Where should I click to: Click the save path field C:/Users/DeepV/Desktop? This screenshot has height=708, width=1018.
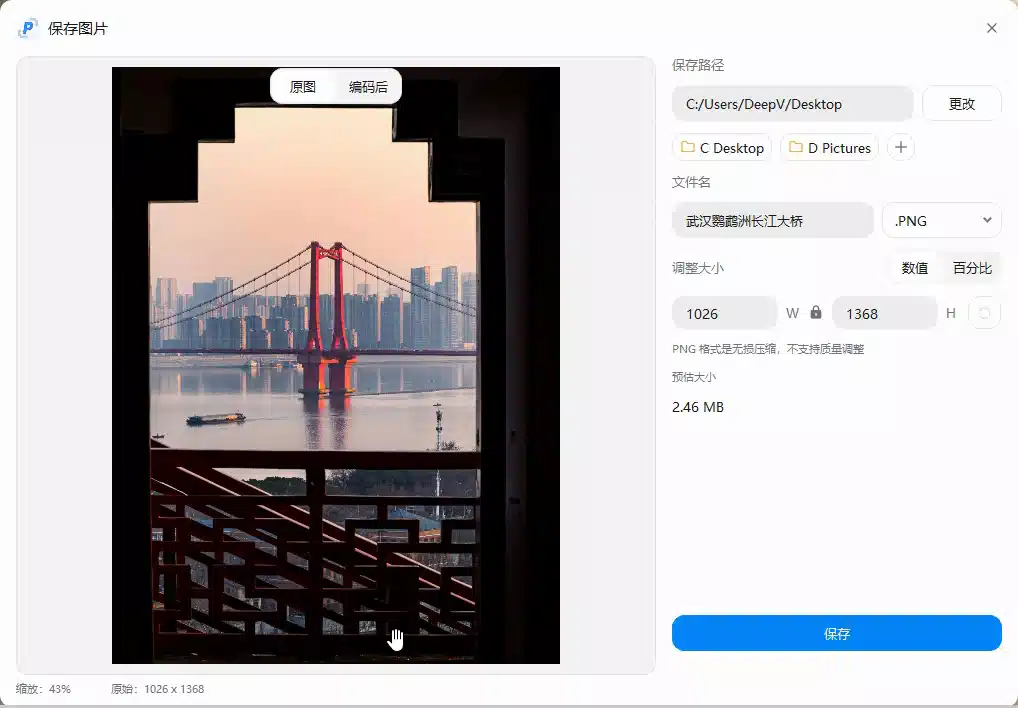click(791, 103)
